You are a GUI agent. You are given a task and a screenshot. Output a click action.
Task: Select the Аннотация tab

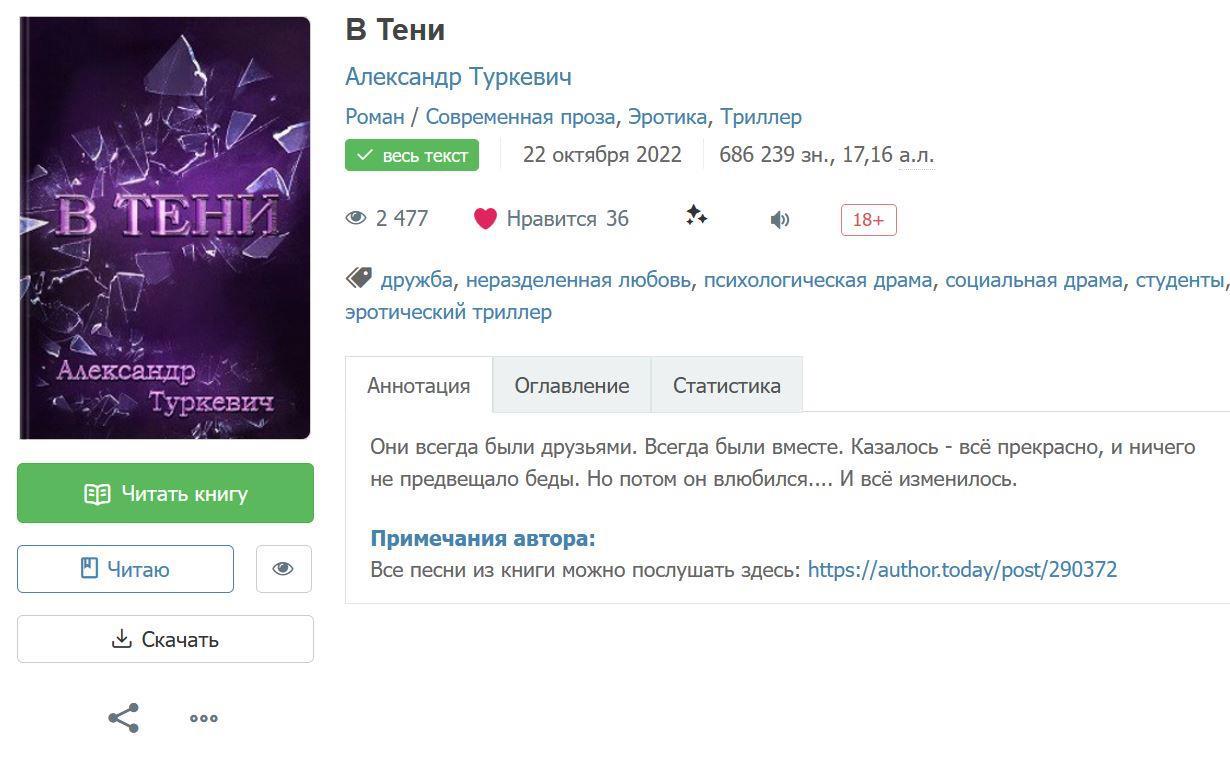pos(419,386)
